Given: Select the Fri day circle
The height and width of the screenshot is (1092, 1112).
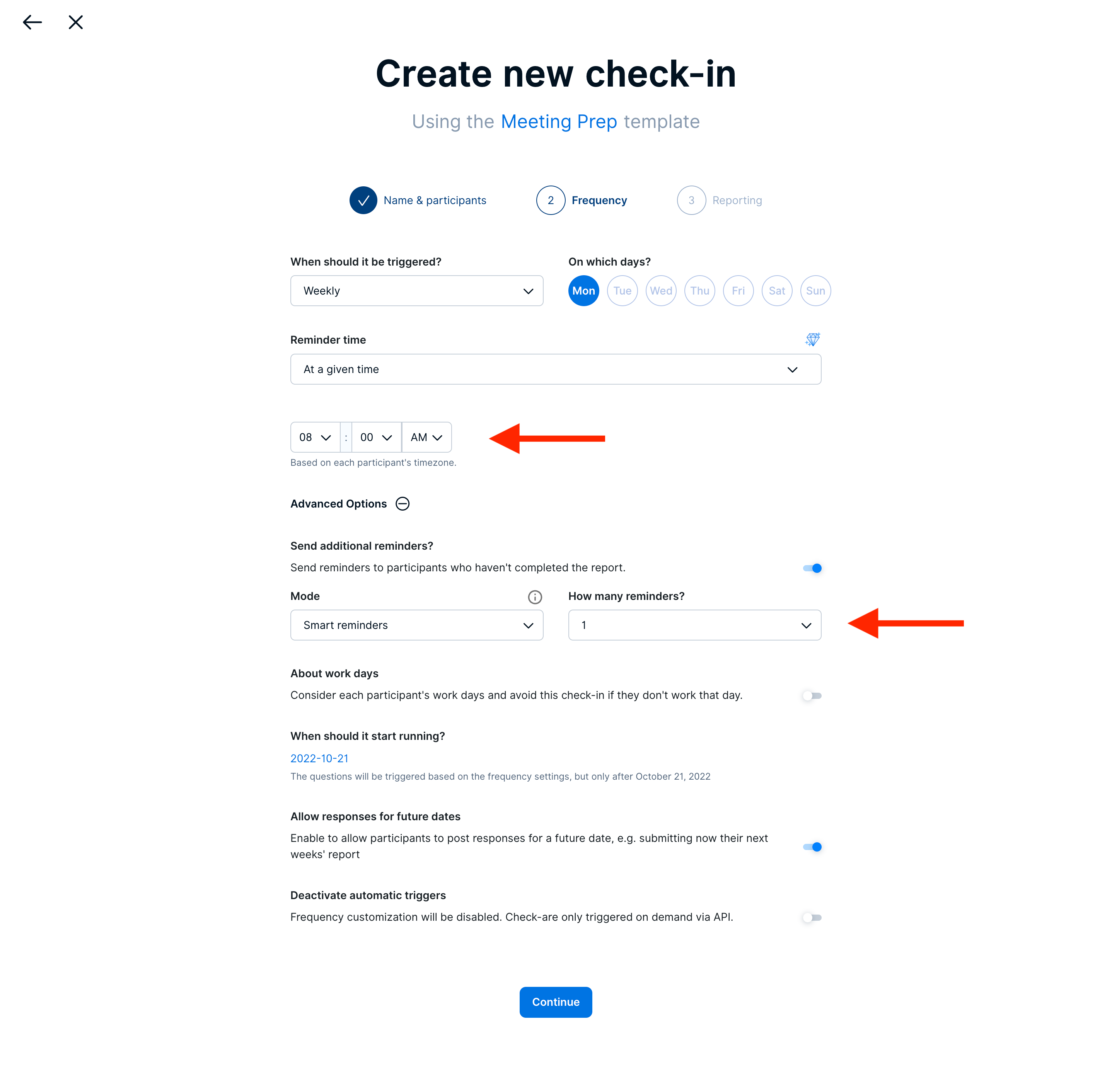Looking at the screenshot, I should [738, 291].
